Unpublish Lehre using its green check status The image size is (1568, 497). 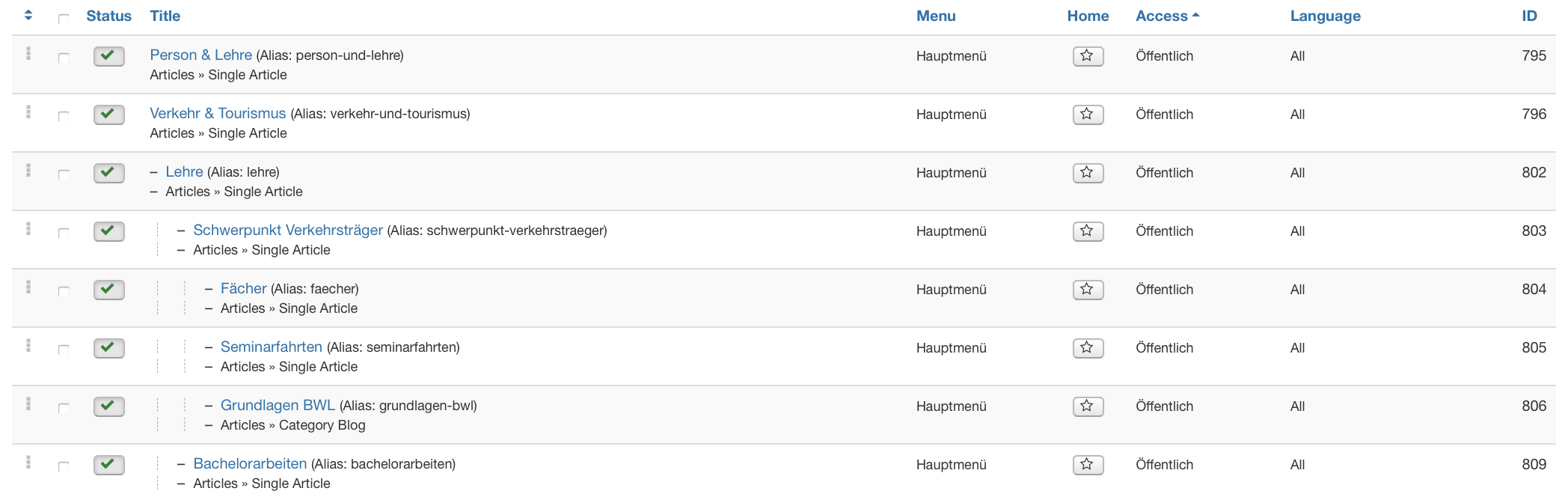(109, 173)
